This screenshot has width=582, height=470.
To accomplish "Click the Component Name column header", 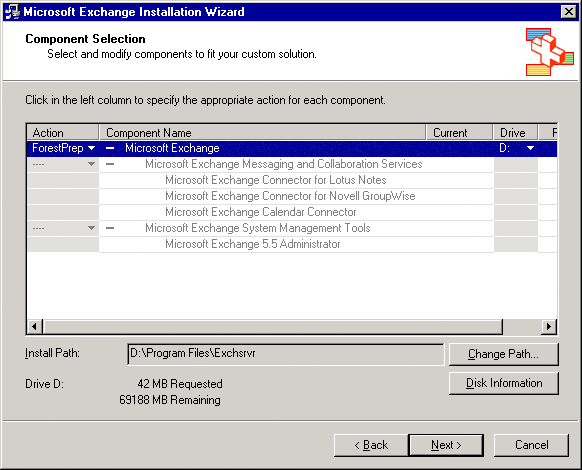I will coord(262,133).
